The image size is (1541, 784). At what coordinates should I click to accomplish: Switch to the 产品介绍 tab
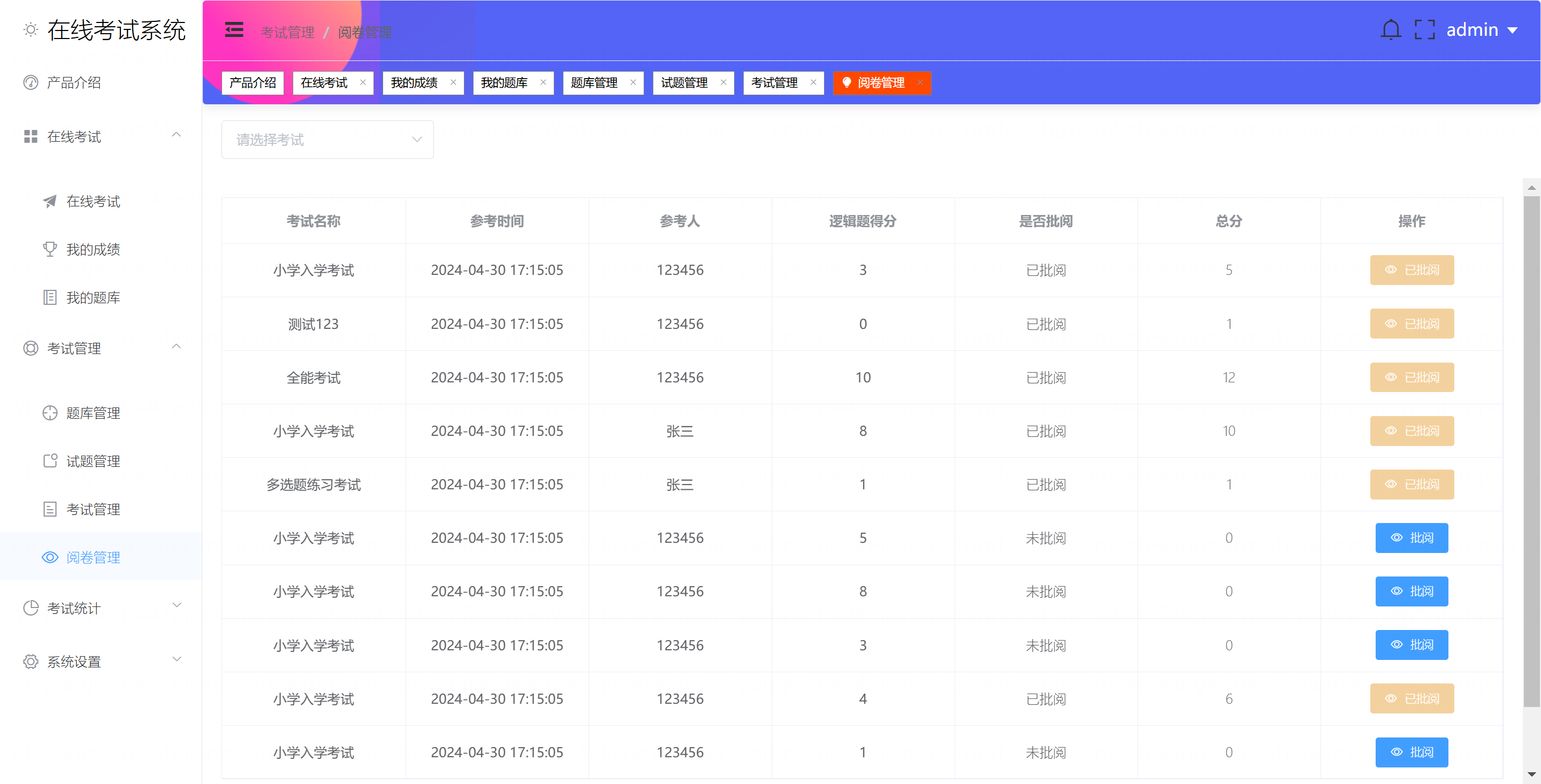point(253,82)
